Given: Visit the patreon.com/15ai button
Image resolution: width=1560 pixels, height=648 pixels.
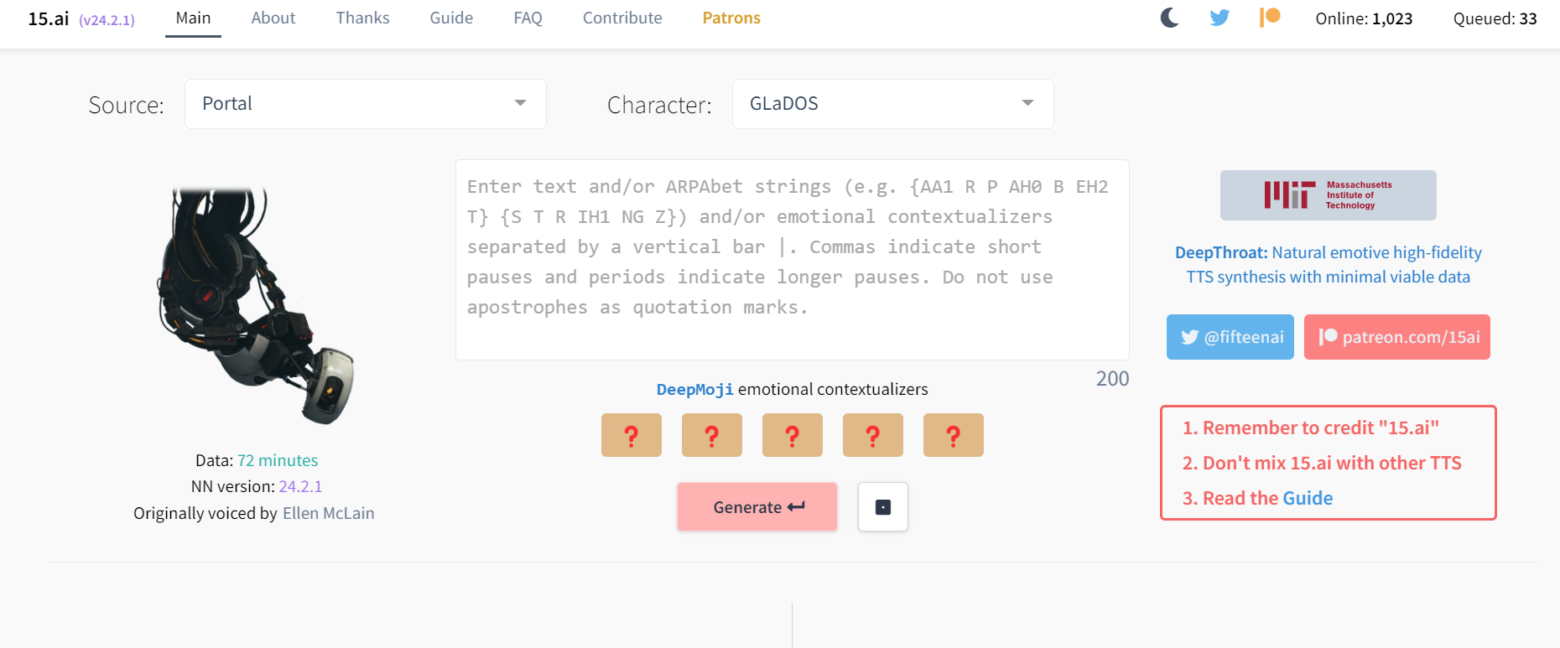Looking at the screenshot, I should (1396, 337).
